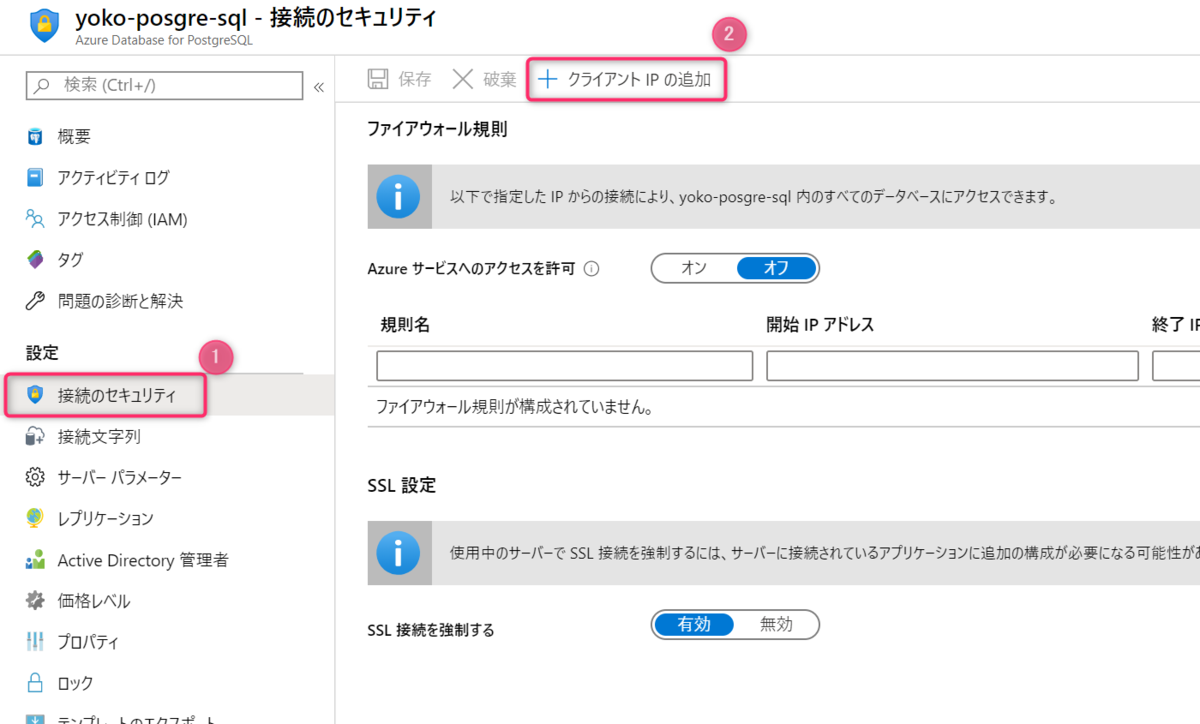This screenshot has height=724, width=1200.
Task: Click the Active Directory 管理者 icon
Action: click(35, 560)
